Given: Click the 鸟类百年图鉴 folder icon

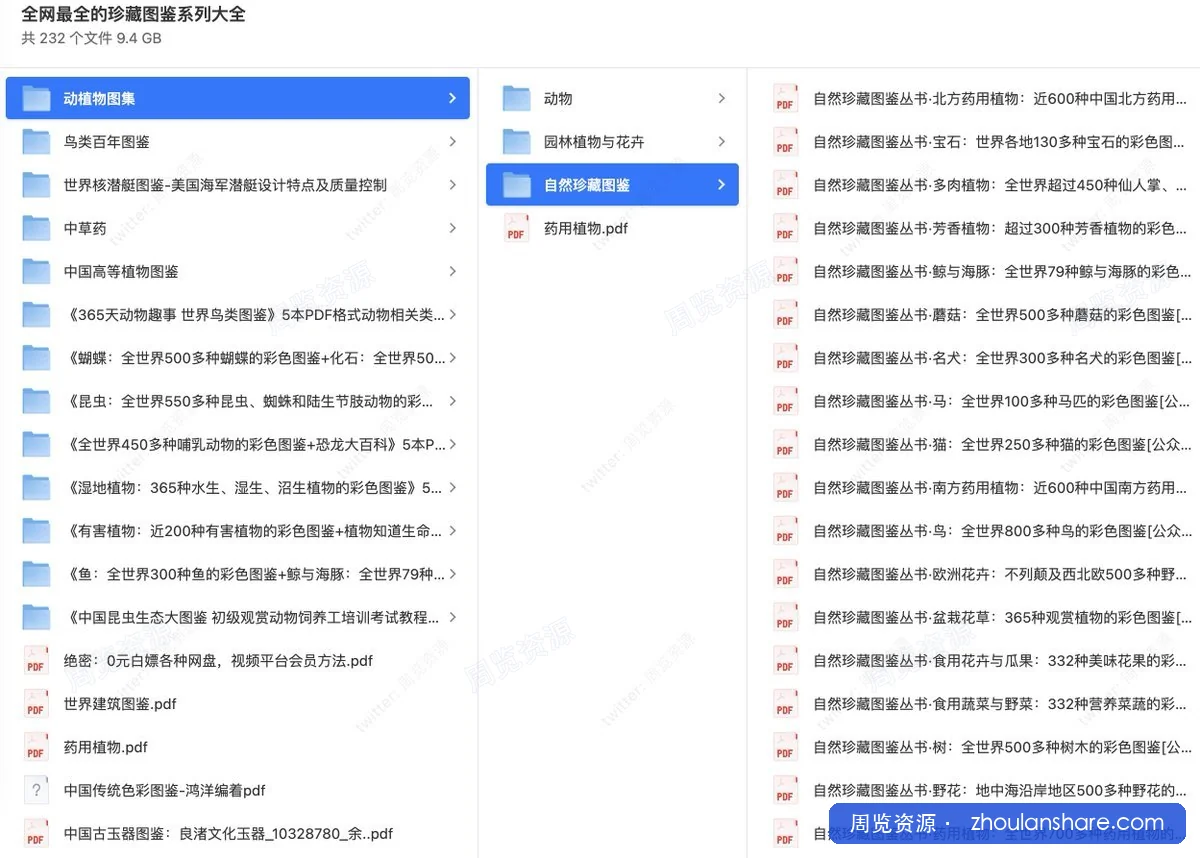Looking at the screenshot, I should [36, 141].
